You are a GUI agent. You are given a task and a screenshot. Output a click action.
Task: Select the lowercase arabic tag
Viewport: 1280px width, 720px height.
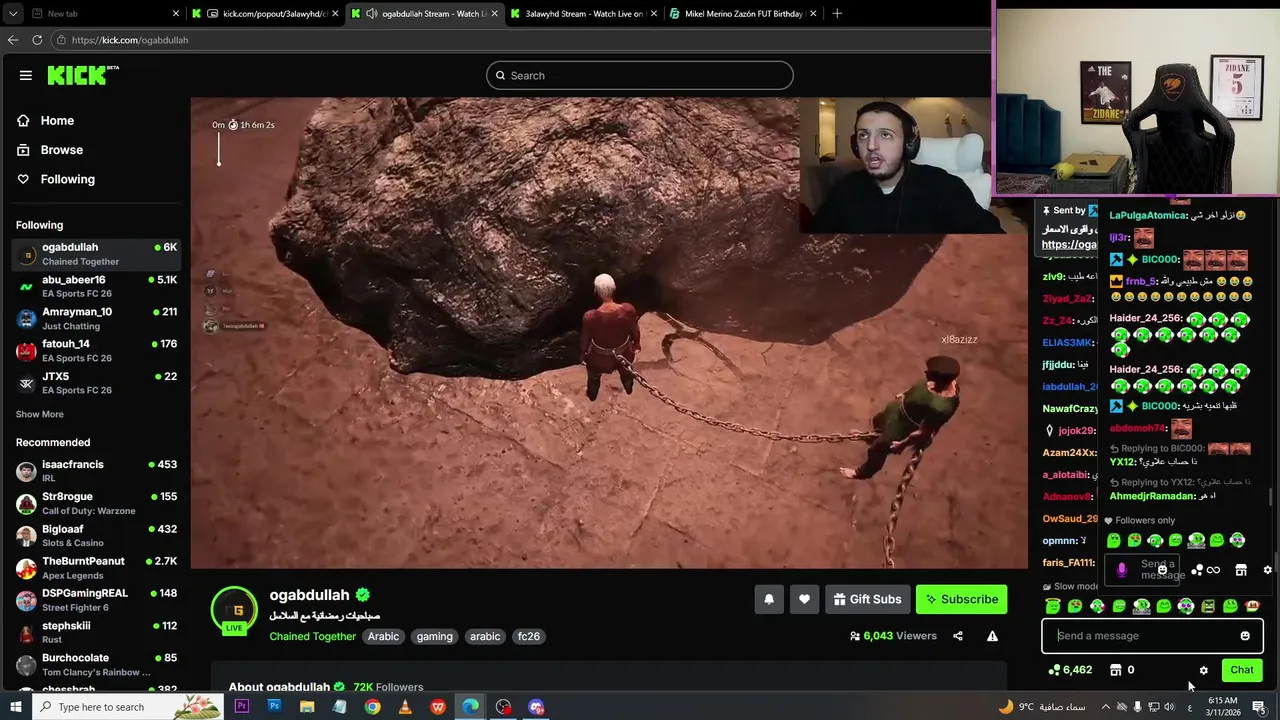point(485,636)
